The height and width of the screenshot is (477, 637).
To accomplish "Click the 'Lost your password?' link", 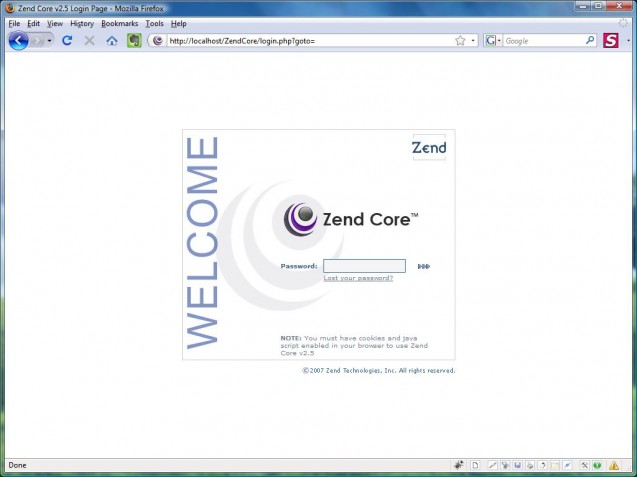I will [358, 278].
